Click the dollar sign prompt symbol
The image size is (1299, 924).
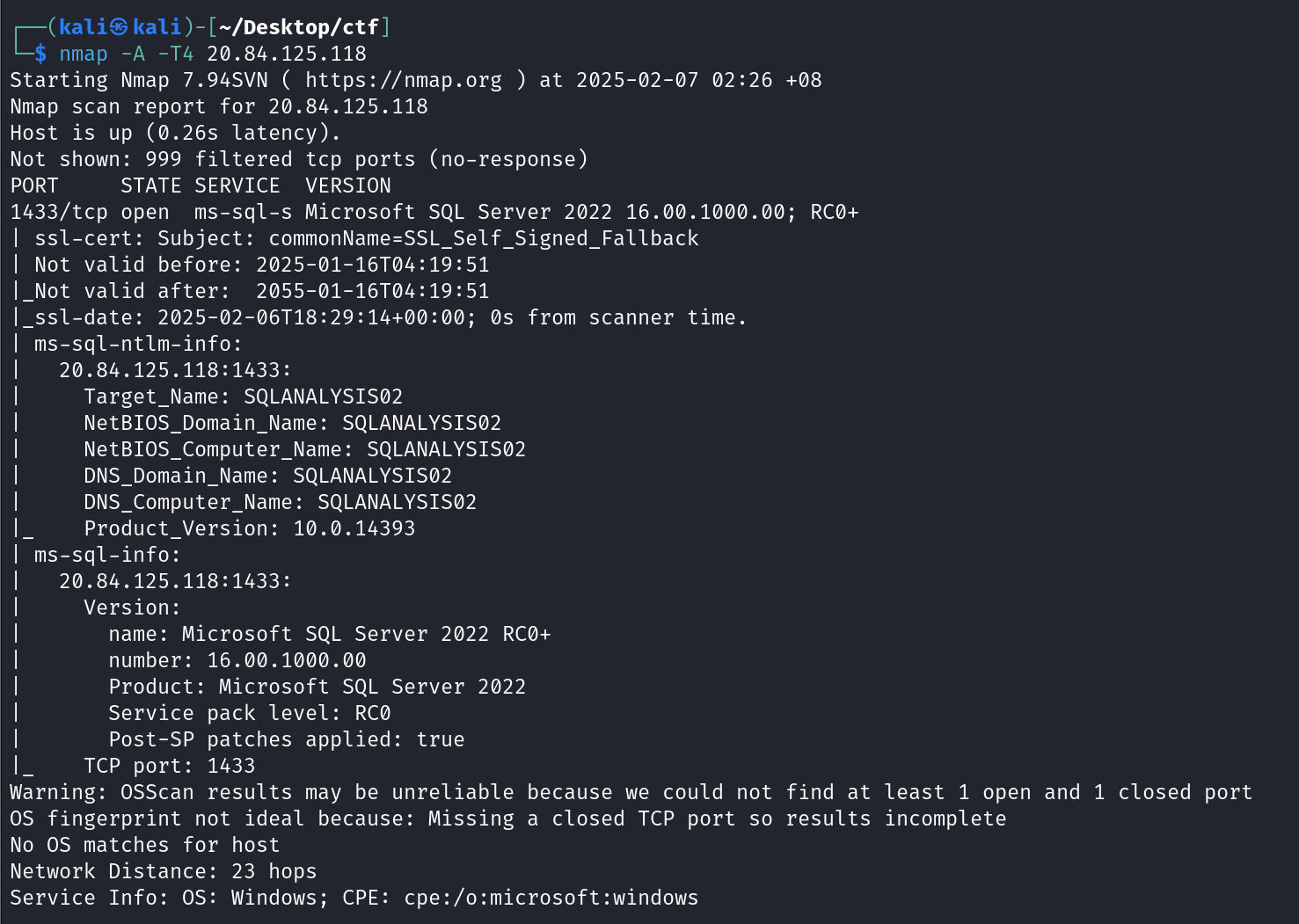click(x=40, y=54)
